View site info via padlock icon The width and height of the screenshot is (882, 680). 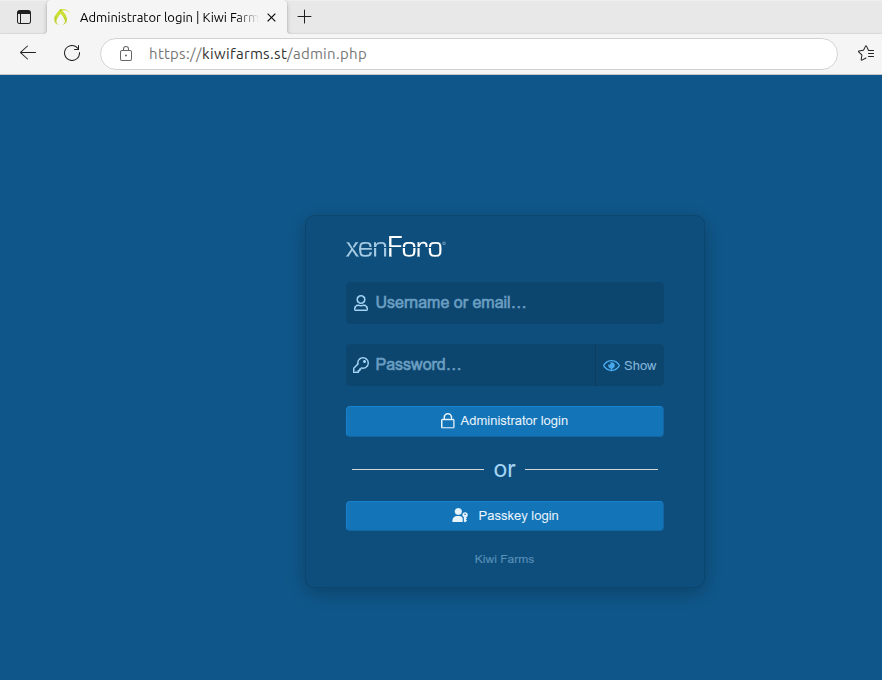[x=126, y=54]
